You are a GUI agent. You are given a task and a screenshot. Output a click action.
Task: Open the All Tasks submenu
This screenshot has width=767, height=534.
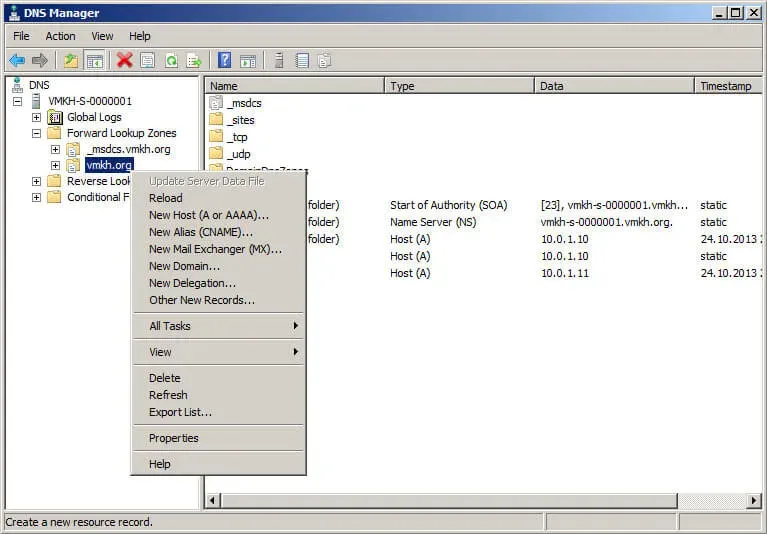click(219, 326)
